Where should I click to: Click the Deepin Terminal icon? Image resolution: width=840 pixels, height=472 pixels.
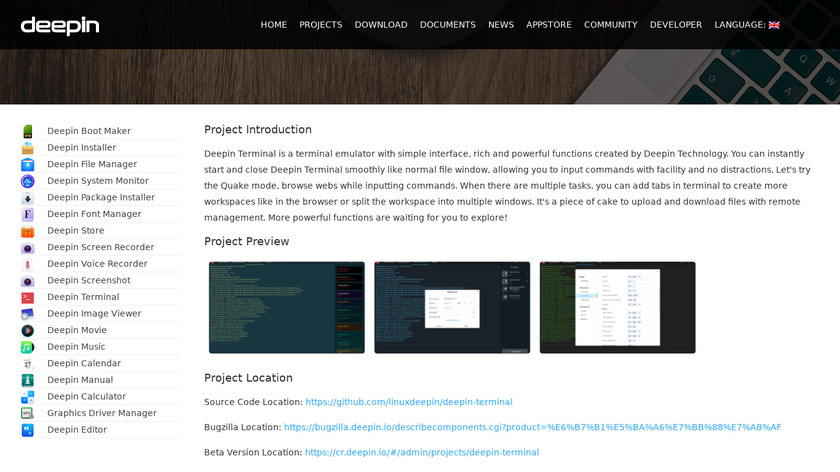pyautogui.click(x=28, y=297)
